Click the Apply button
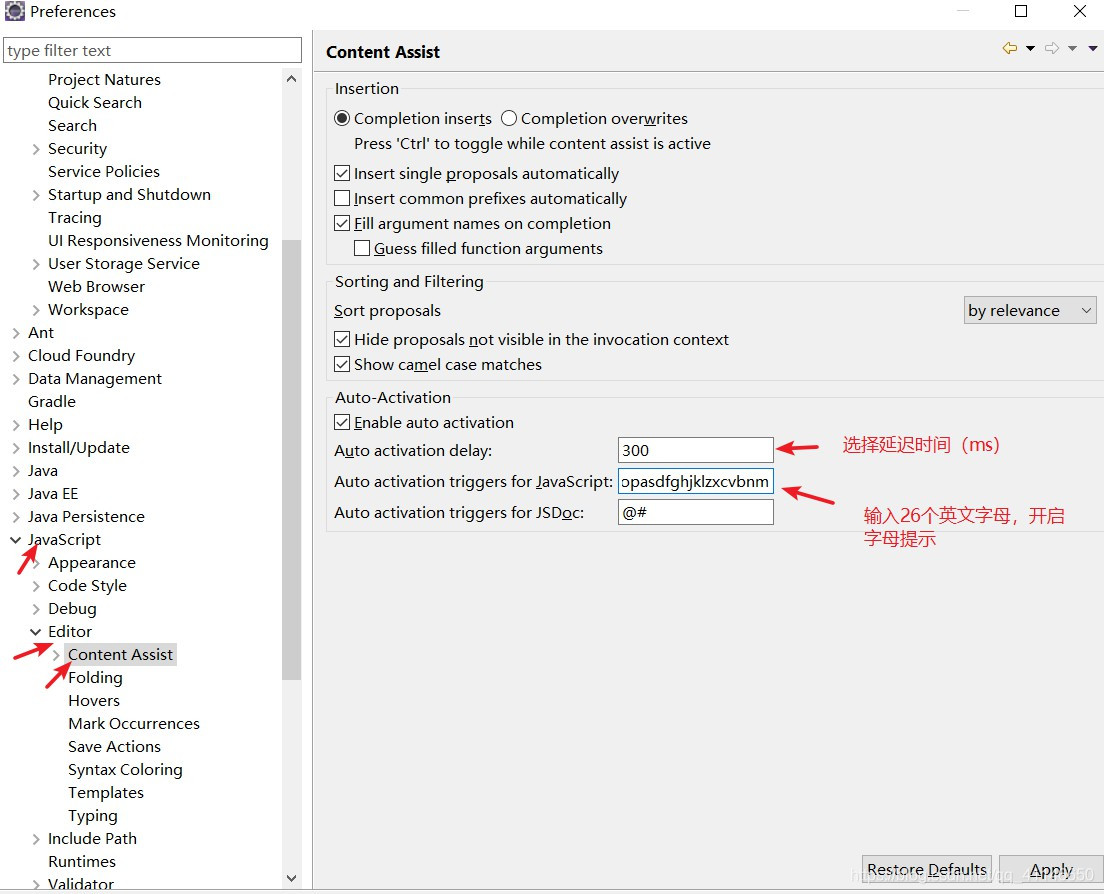Image resolution: width=1104 pixels, height=894 pixels. pyautogui.click(x=1051, y=870)
